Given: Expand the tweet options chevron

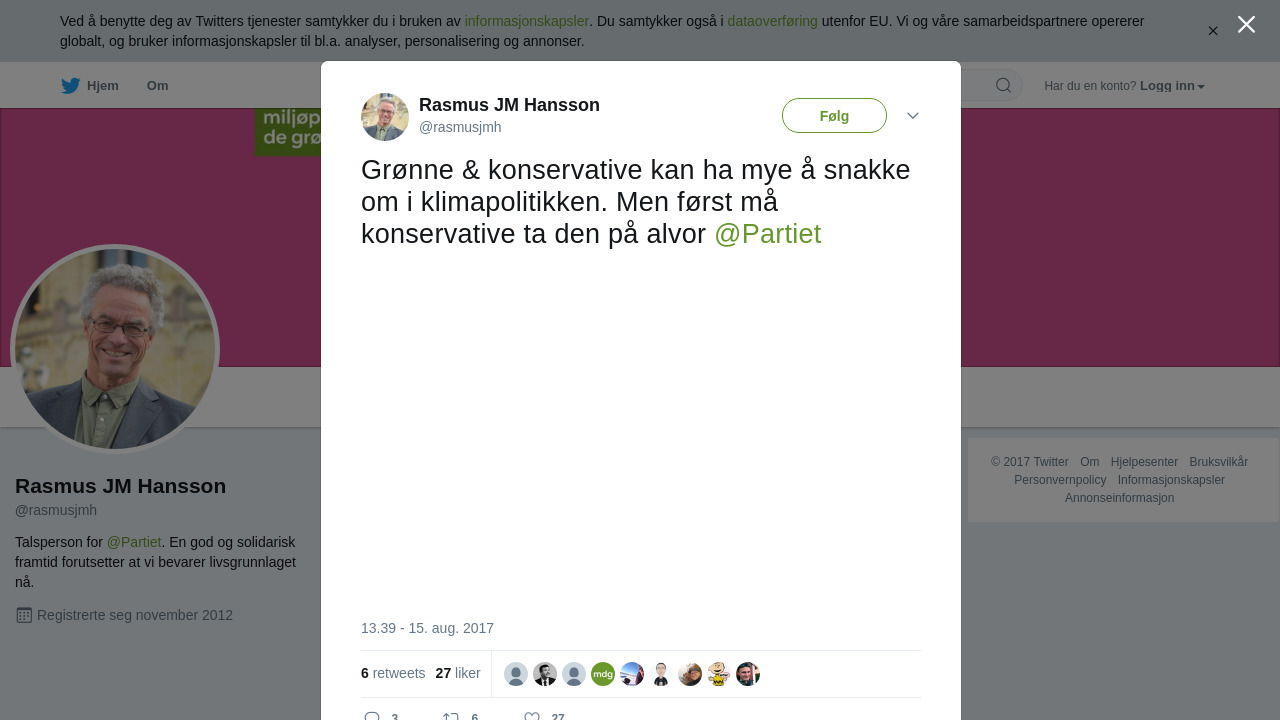Looking at the screenshot, I should [x=913, y=116].
